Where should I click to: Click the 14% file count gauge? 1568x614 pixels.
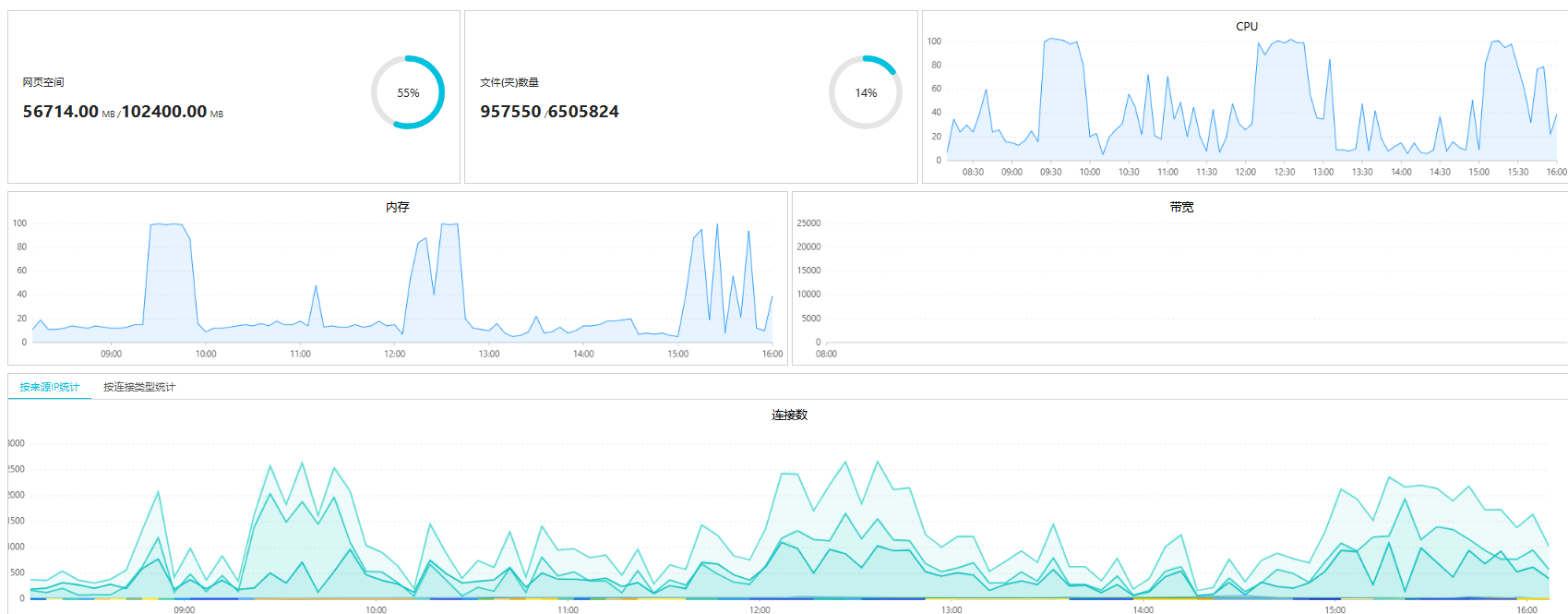point(865,92)
